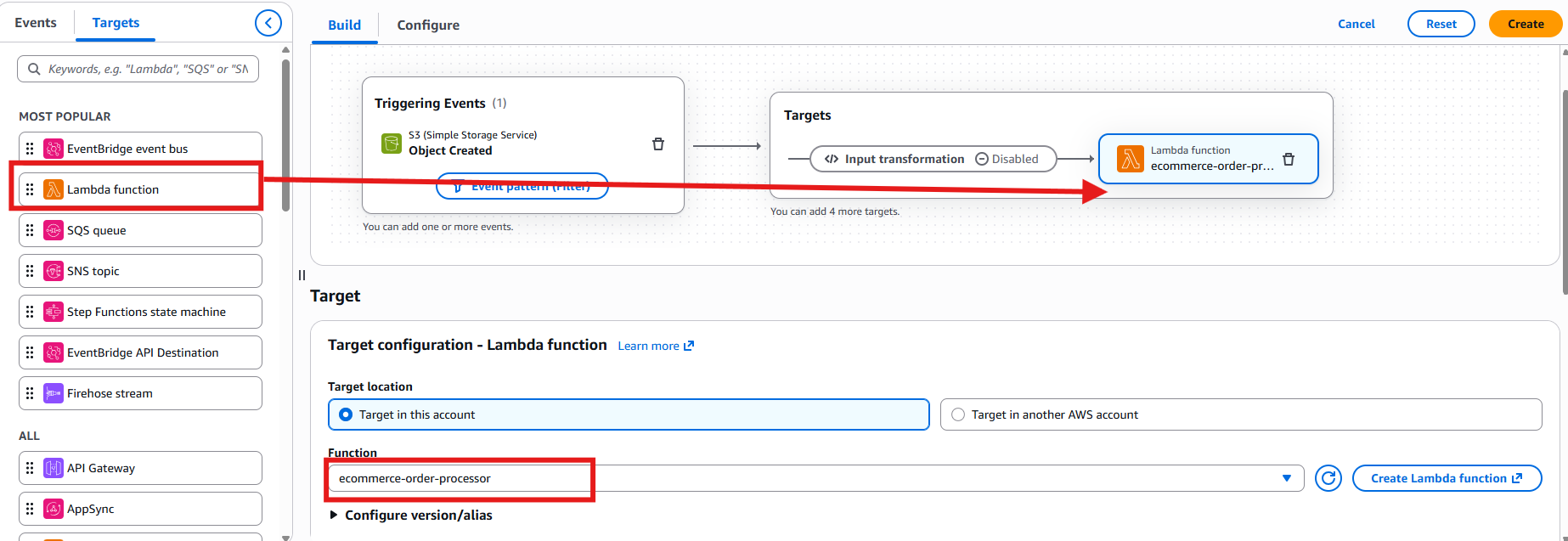Delete the S3 Object Created triggering event
Screen dimensions: 1568x541
point(657,144)
